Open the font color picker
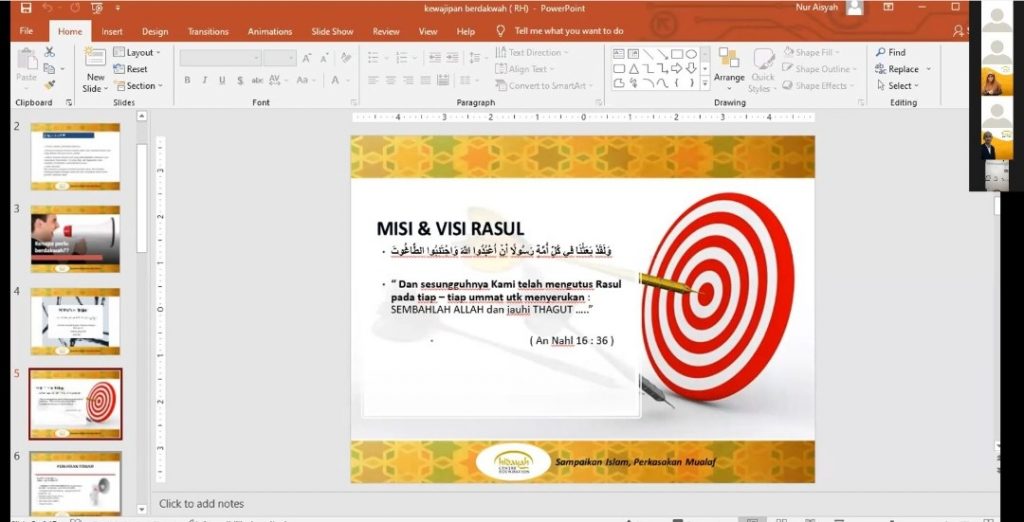Screen dimensions: 1024x522 337,80
